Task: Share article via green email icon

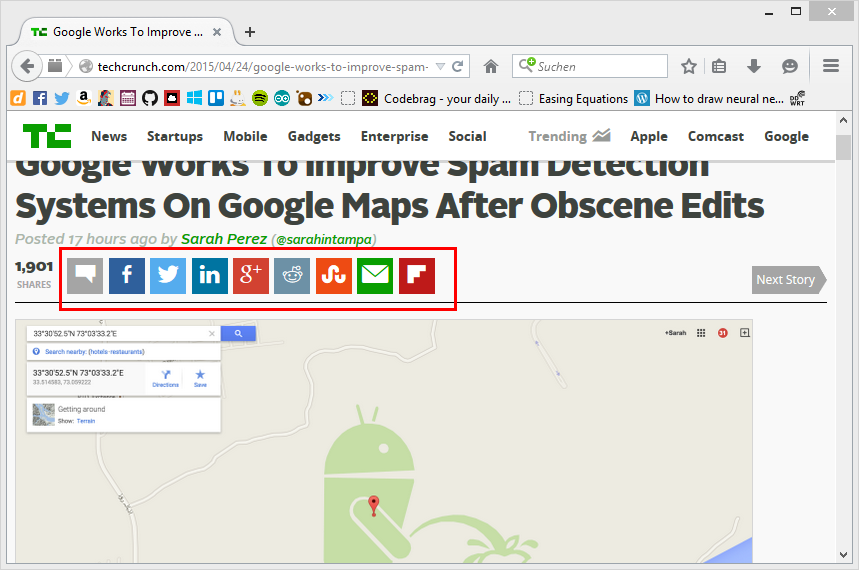Action: click(x=375, y=276)
